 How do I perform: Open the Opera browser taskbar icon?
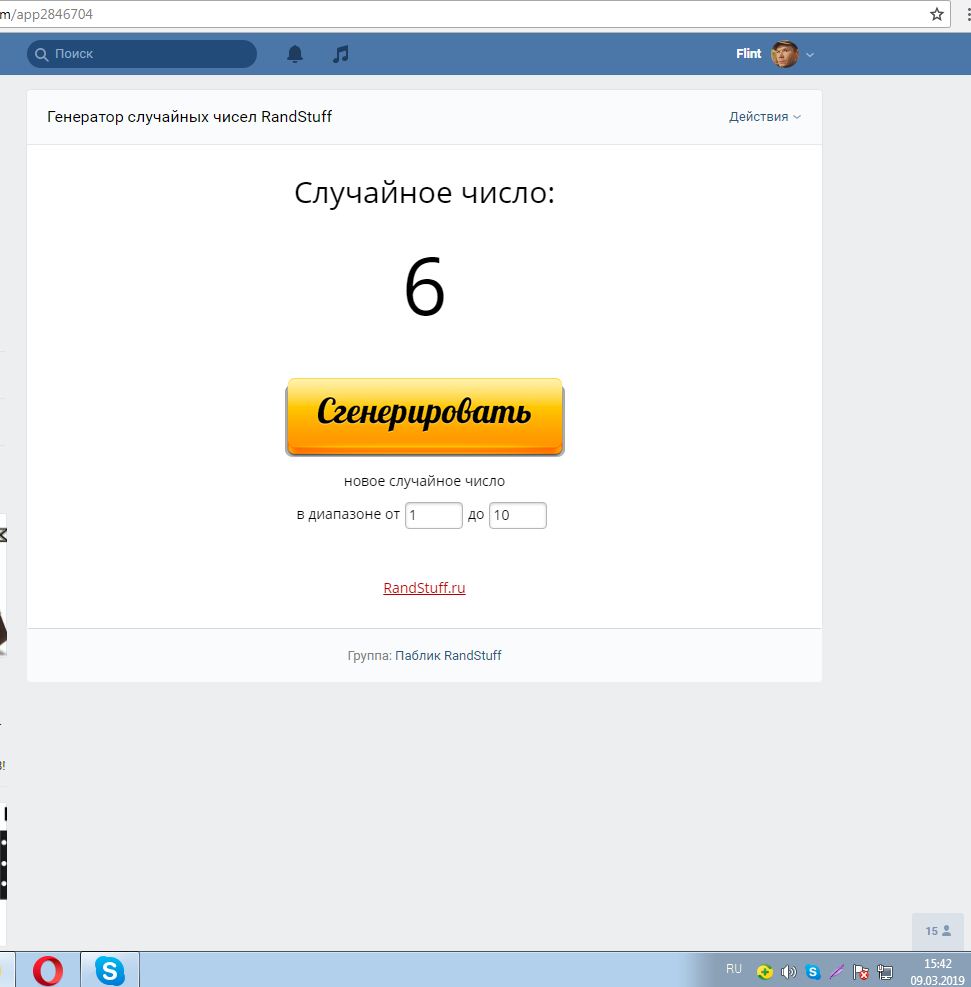coord(48,970)
